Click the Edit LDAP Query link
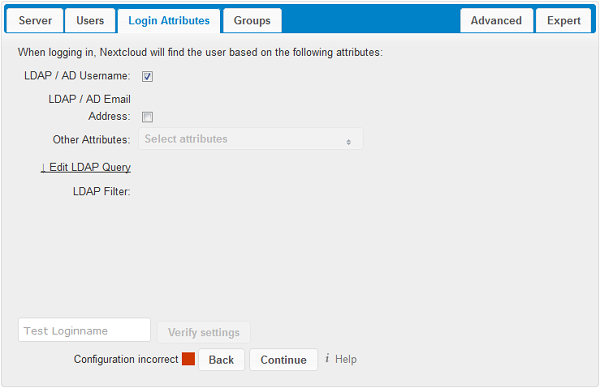 [86, 167]
